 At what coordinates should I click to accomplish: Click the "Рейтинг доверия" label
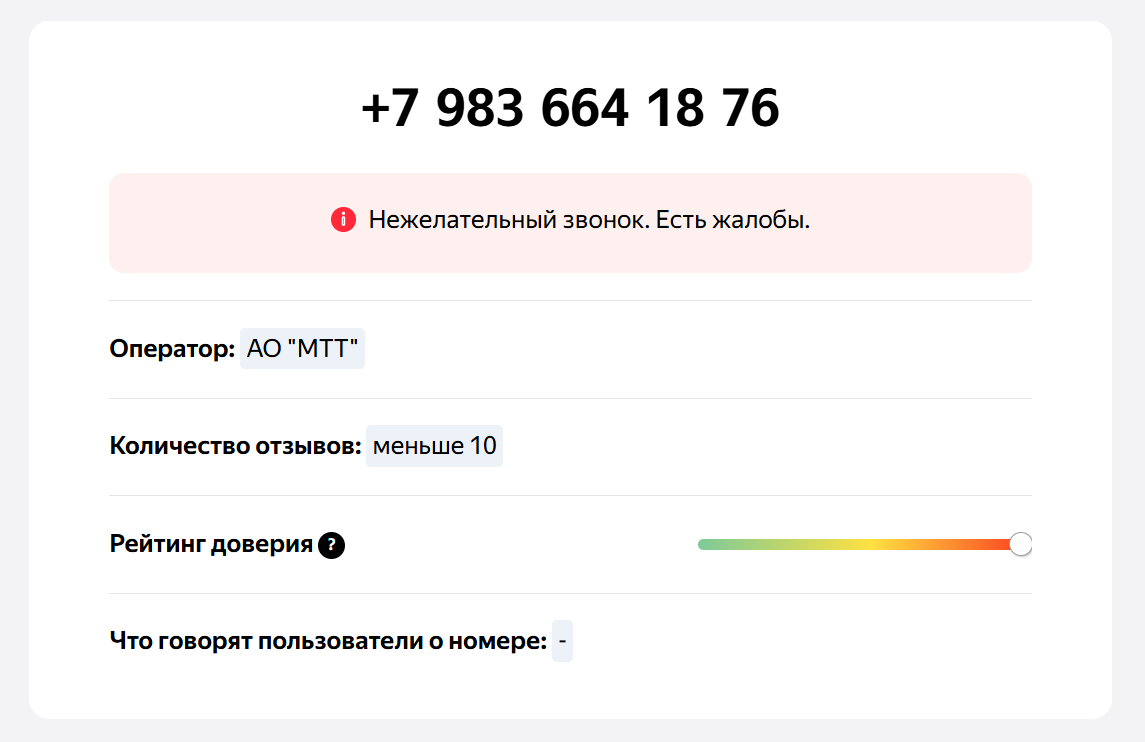pos(211,545)
